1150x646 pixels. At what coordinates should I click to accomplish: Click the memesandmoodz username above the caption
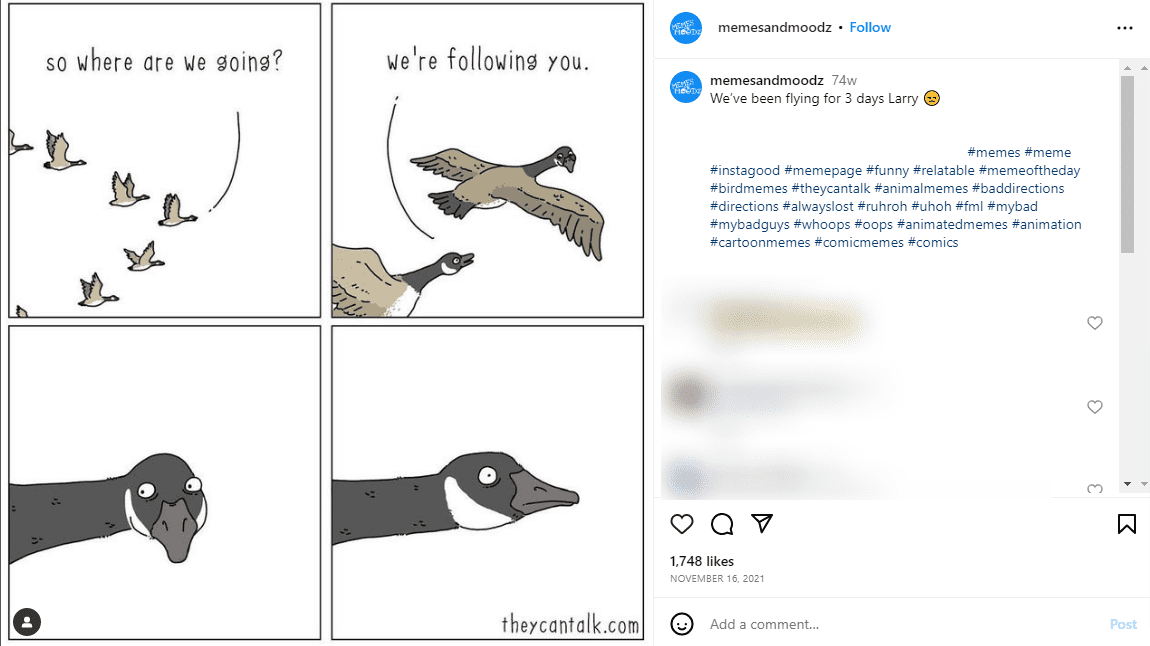click(x=766, y=79)
